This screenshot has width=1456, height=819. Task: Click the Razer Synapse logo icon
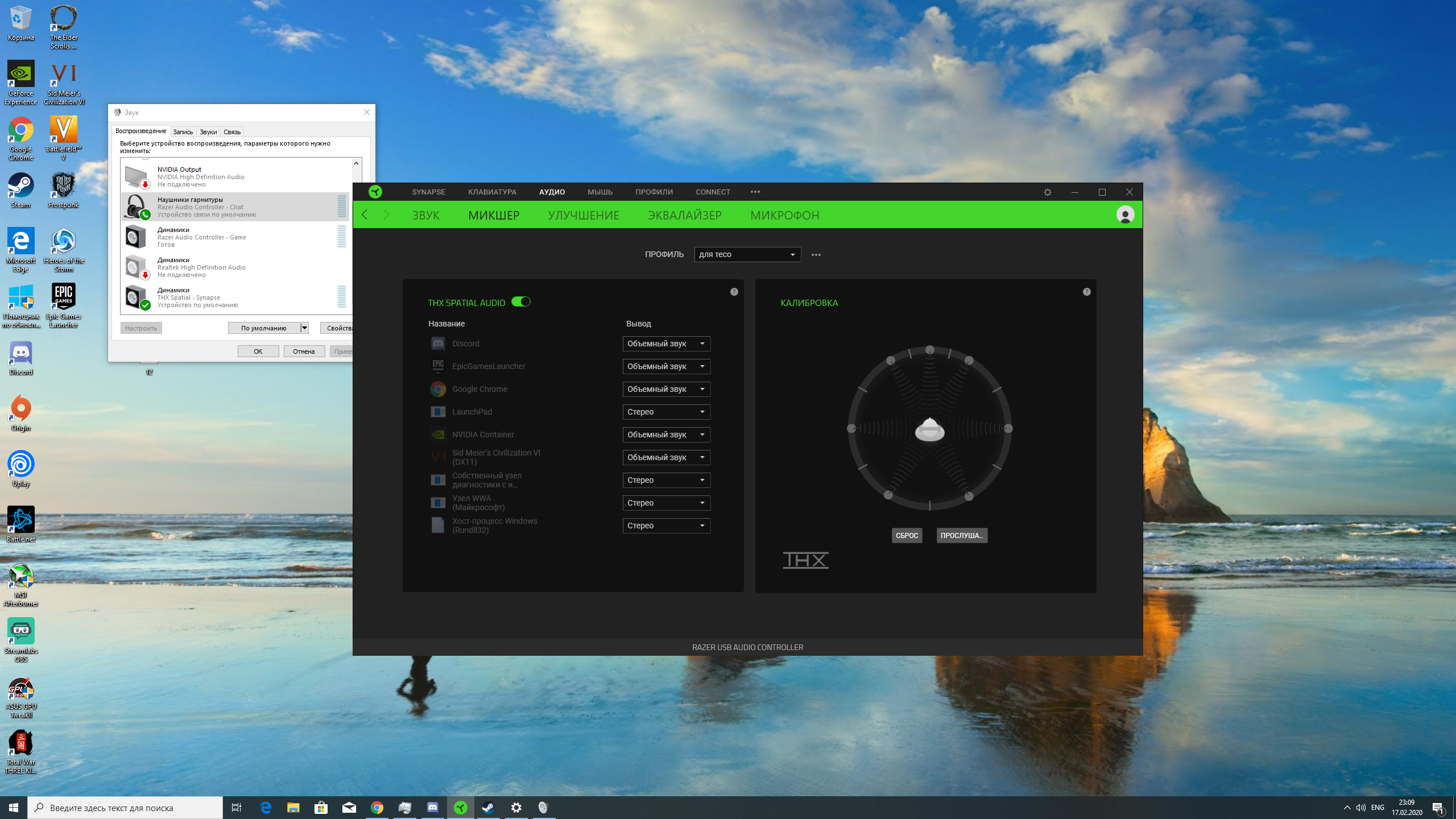pos(375,192)
